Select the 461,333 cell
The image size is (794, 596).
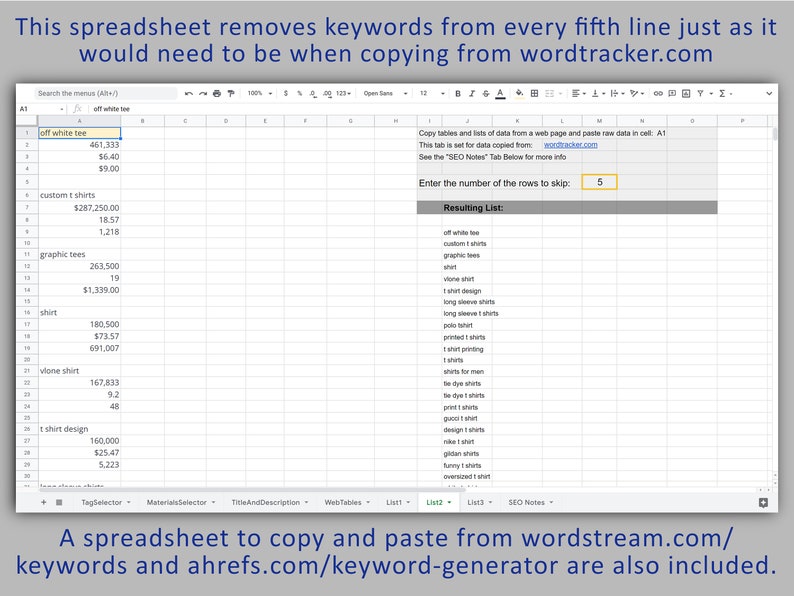click(80, 145)
